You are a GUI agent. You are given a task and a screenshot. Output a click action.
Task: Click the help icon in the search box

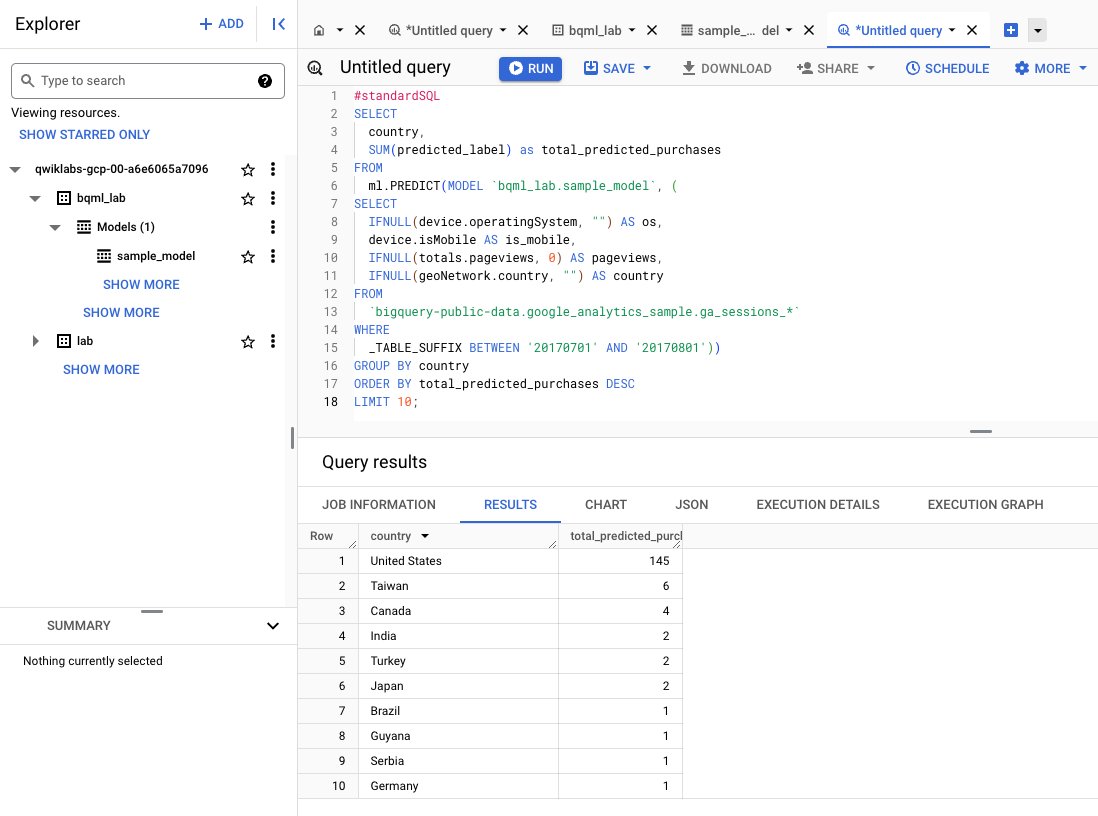point(265,81)
